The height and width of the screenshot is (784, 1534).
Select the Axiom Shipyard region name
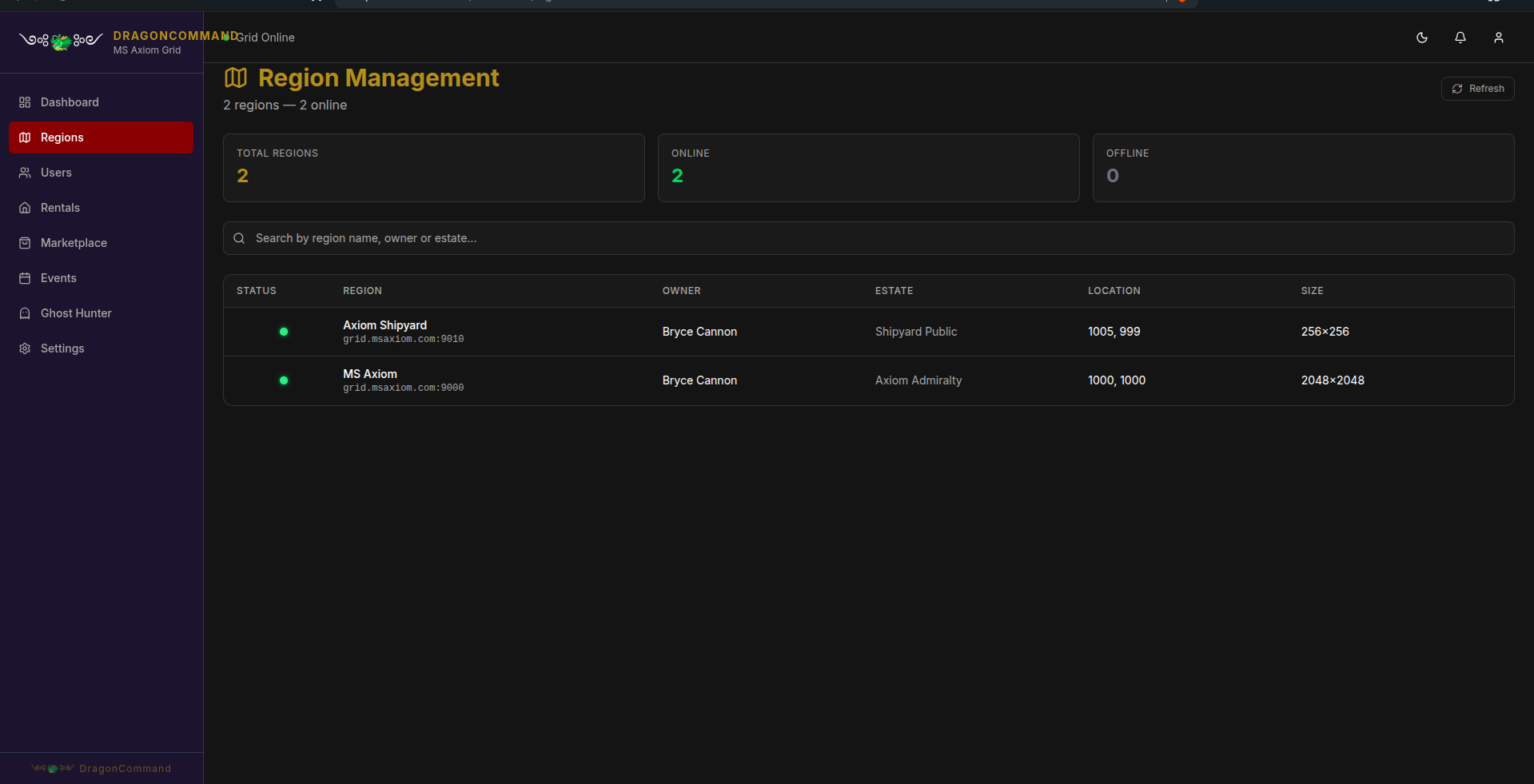coord(384,325)
